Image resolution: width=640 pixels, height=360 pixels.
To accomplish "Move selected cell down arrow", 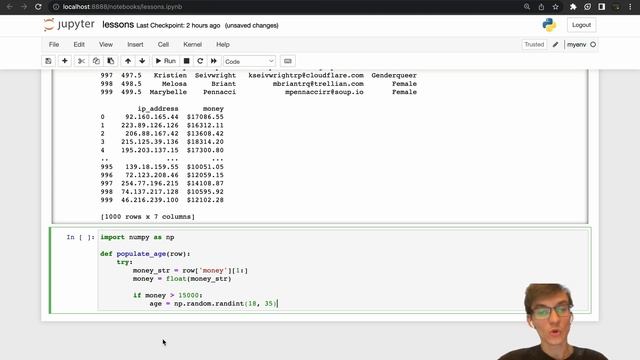I will 142,61.
